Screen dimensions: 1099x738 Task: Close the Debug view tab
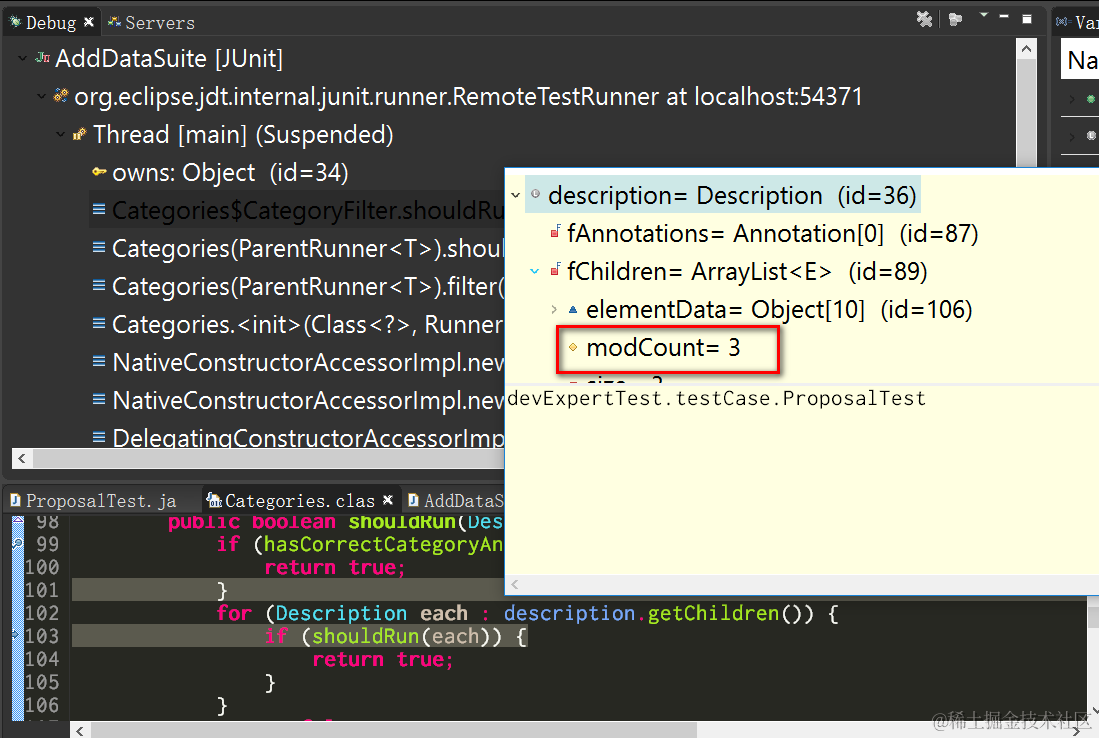point(88,22)
